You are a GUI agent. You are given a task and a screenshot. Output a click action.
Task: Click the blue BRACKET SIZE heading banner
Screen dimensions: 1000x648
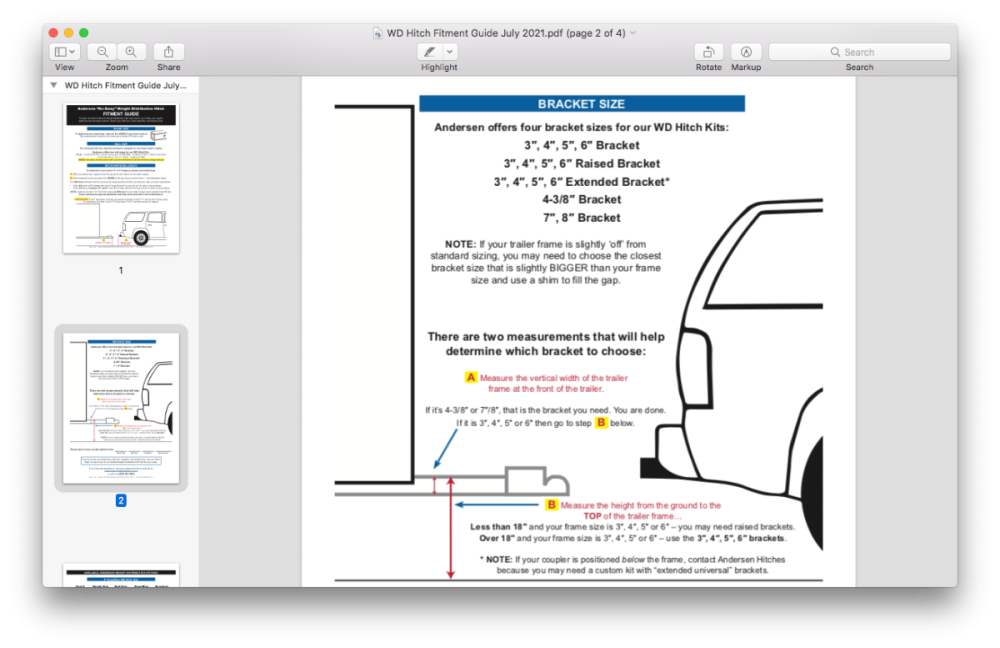(581, 104)
